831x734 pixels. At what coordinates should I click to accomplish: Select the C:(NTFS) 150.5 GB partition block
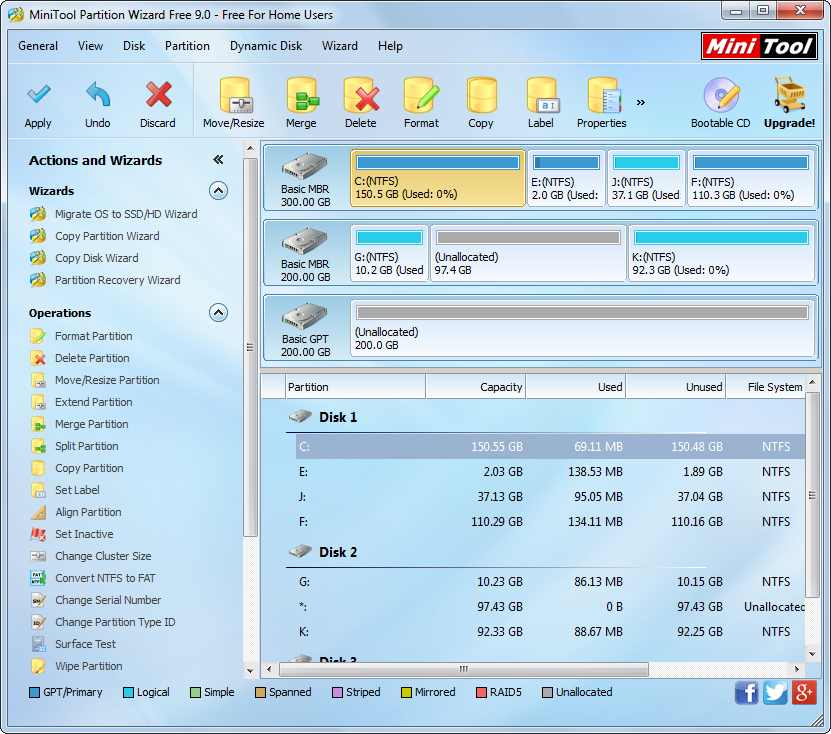coord(438,178)
